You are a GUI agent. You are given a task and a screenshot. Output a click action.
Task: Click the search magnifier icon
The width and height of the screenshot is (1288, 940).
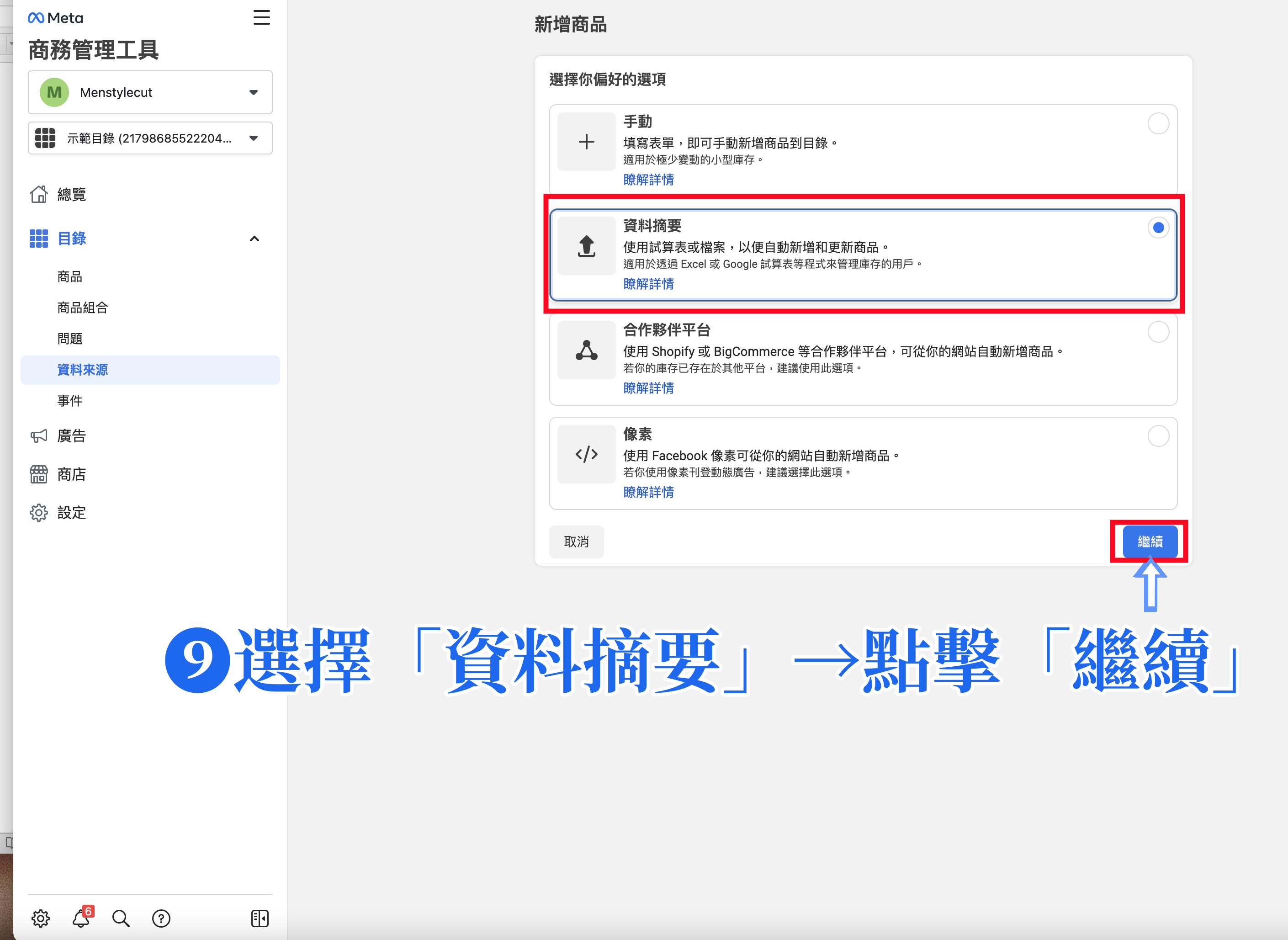121,919
